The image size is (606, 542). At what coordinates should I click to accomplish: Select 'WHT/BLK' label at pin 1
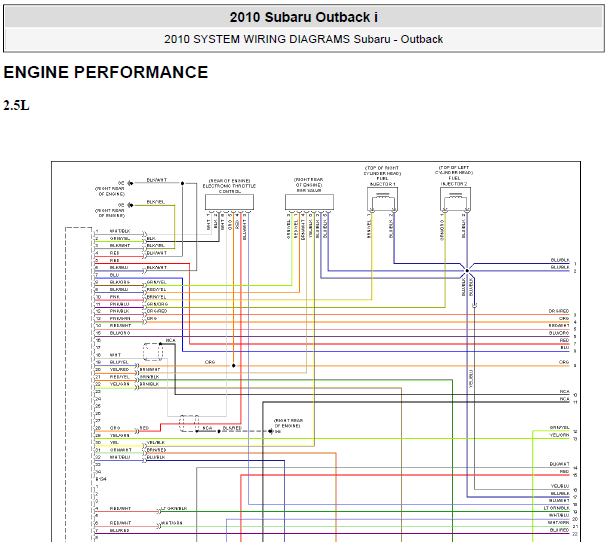[120, 231]
